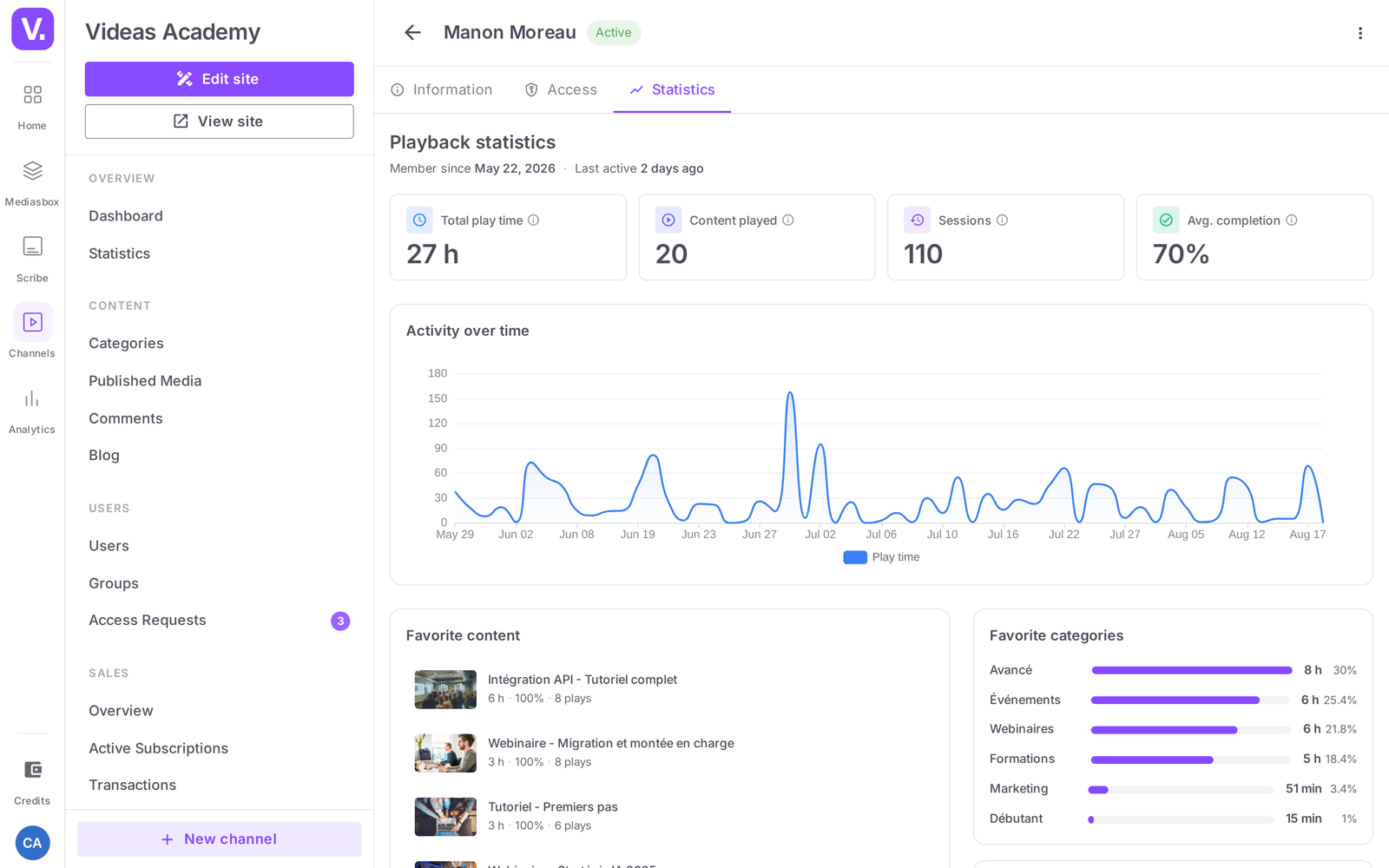Viewport: 1389px width, 868px height.
Task: Click the back arrow beside Manon Moreau
Action: [x=412, y=33]
